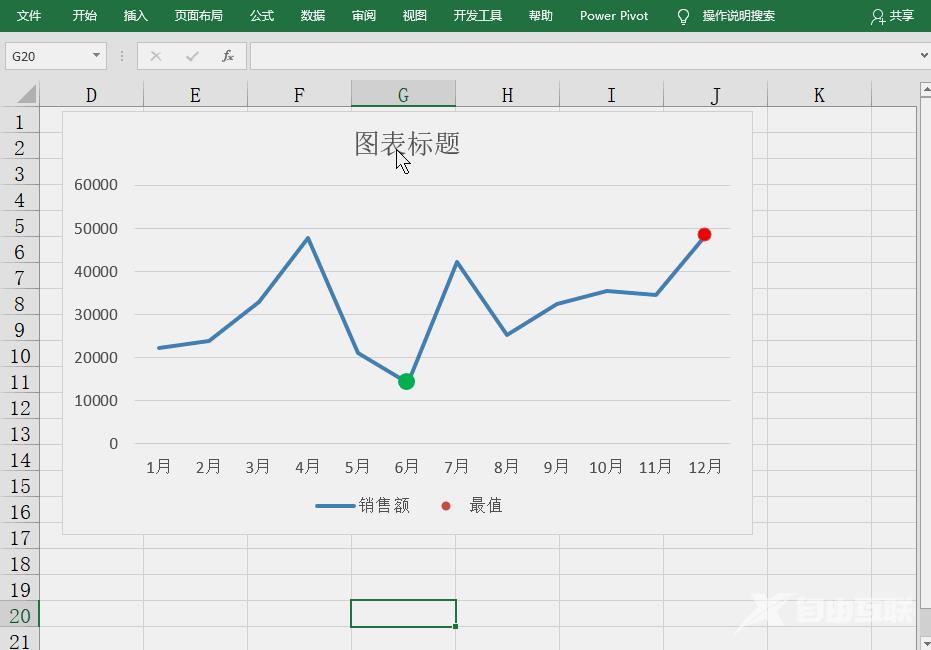
Task: Open the 文件 menu
Action: [x=28, y=16]
